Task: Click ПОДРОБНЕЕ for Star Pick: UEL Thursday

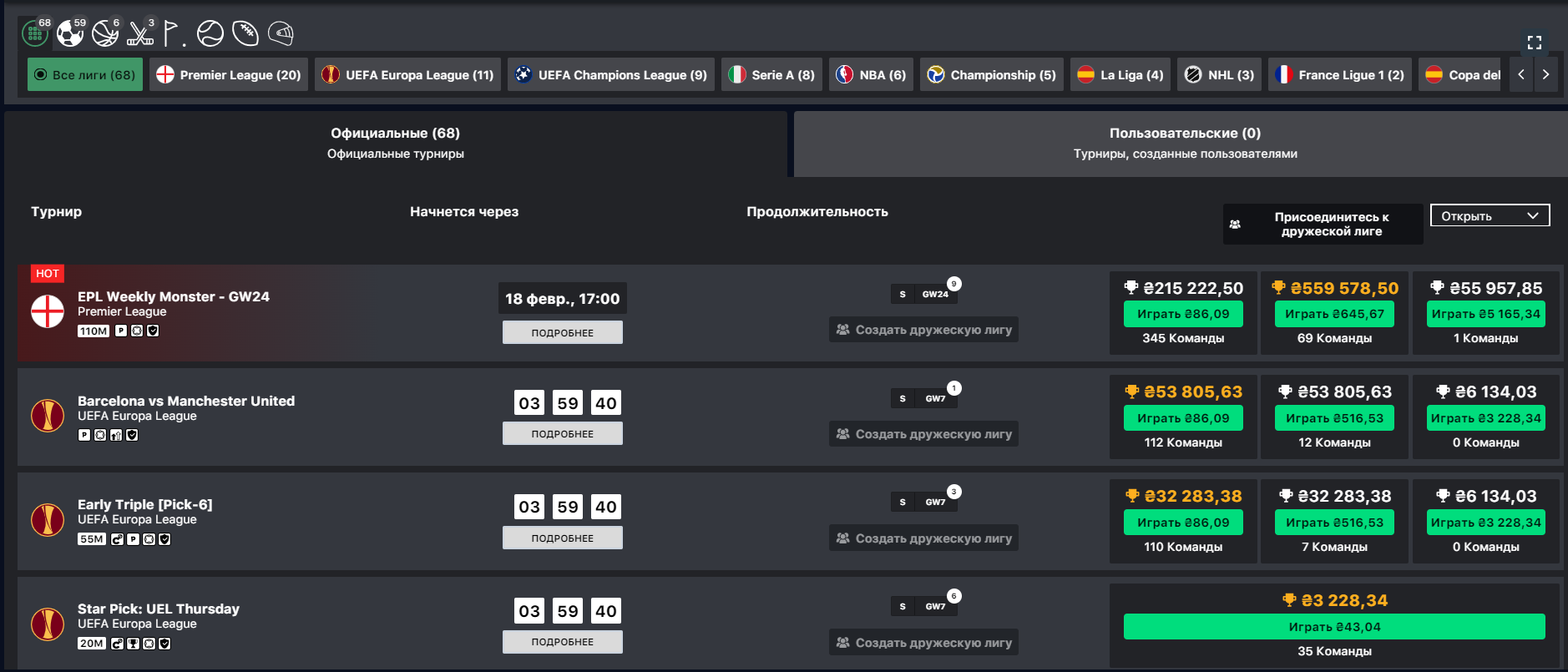Action: [x=563, y=642]
